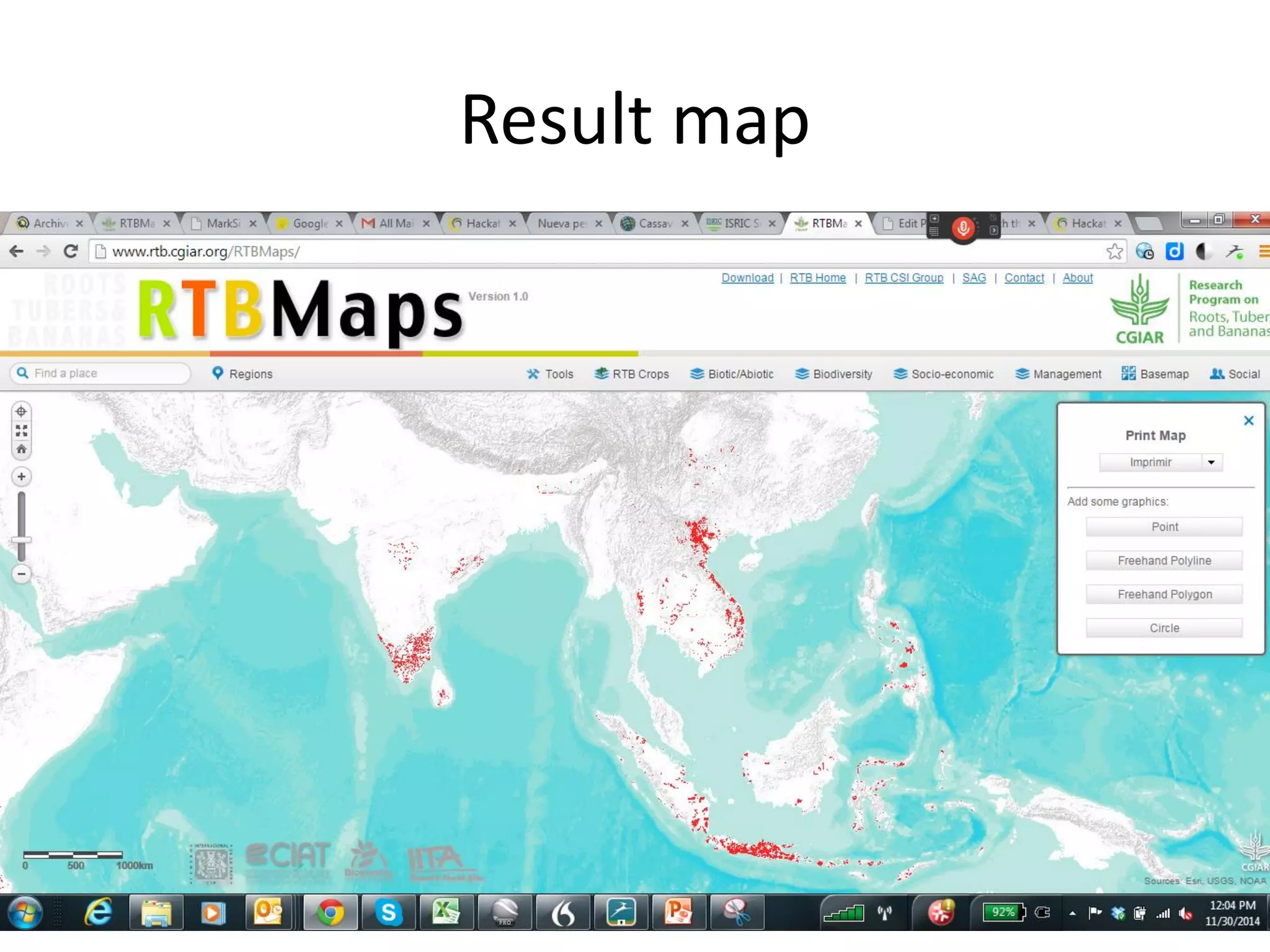1270x952 pixels.
Task: Click the zoom level slider handle
Action: [x=21, y=540]
